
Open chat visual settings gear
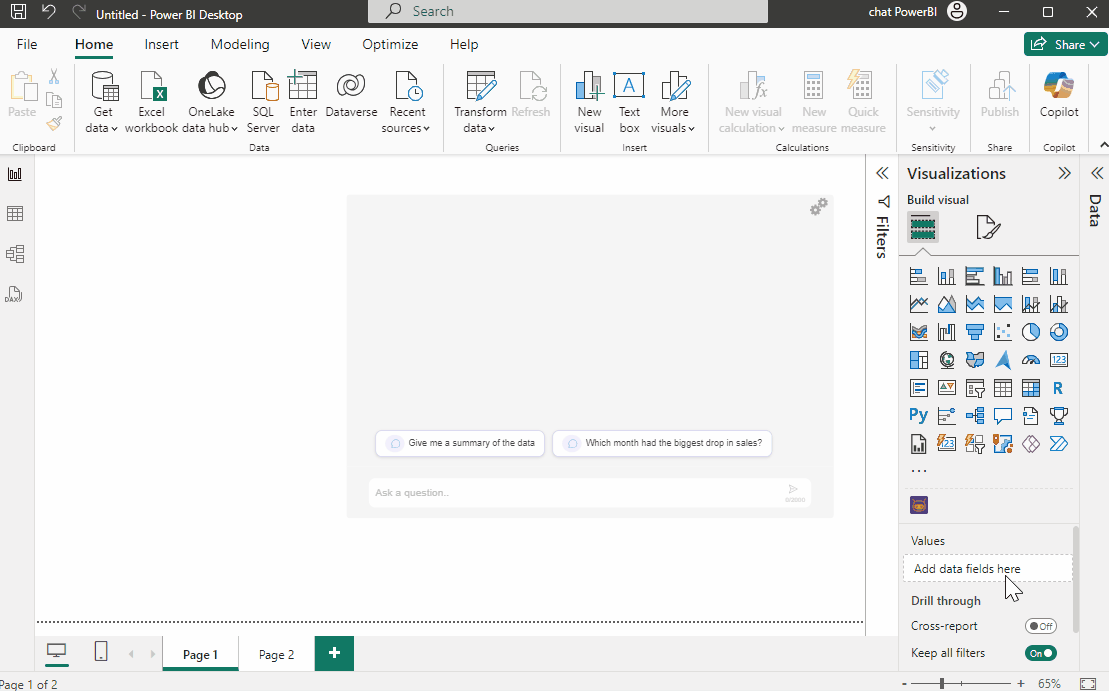tap(818, 207)
